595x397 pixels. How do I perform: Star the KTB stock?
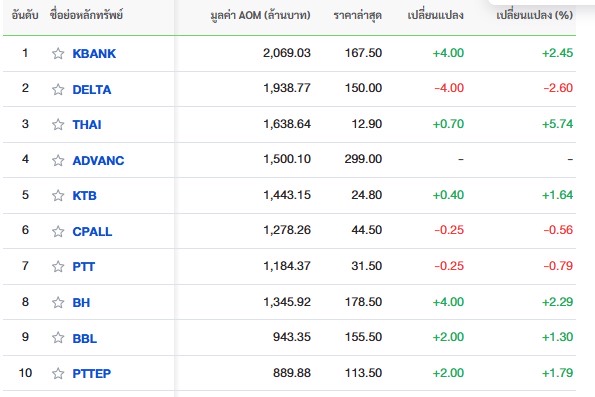58,195
